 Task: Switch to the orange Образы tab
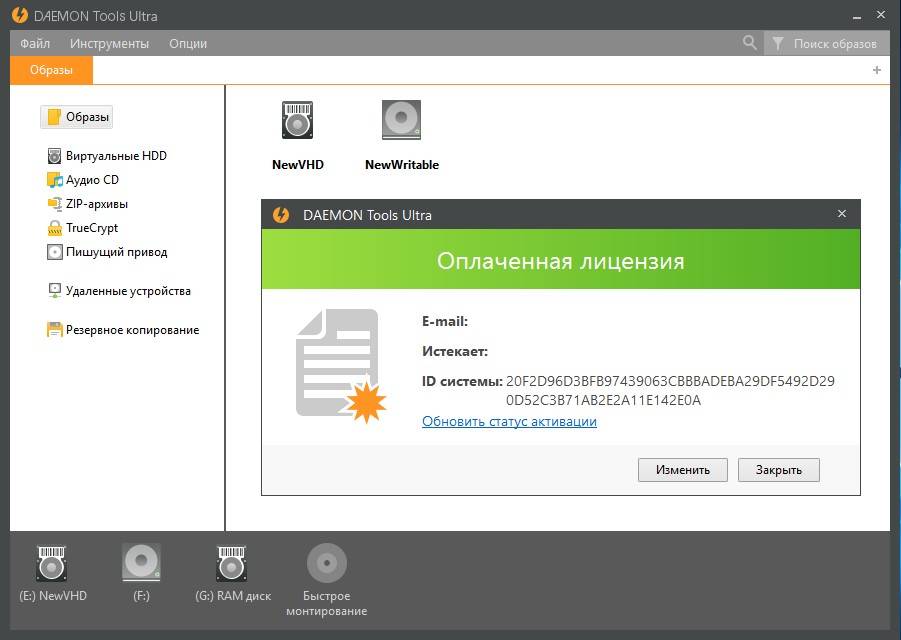[x=51, y=70]
